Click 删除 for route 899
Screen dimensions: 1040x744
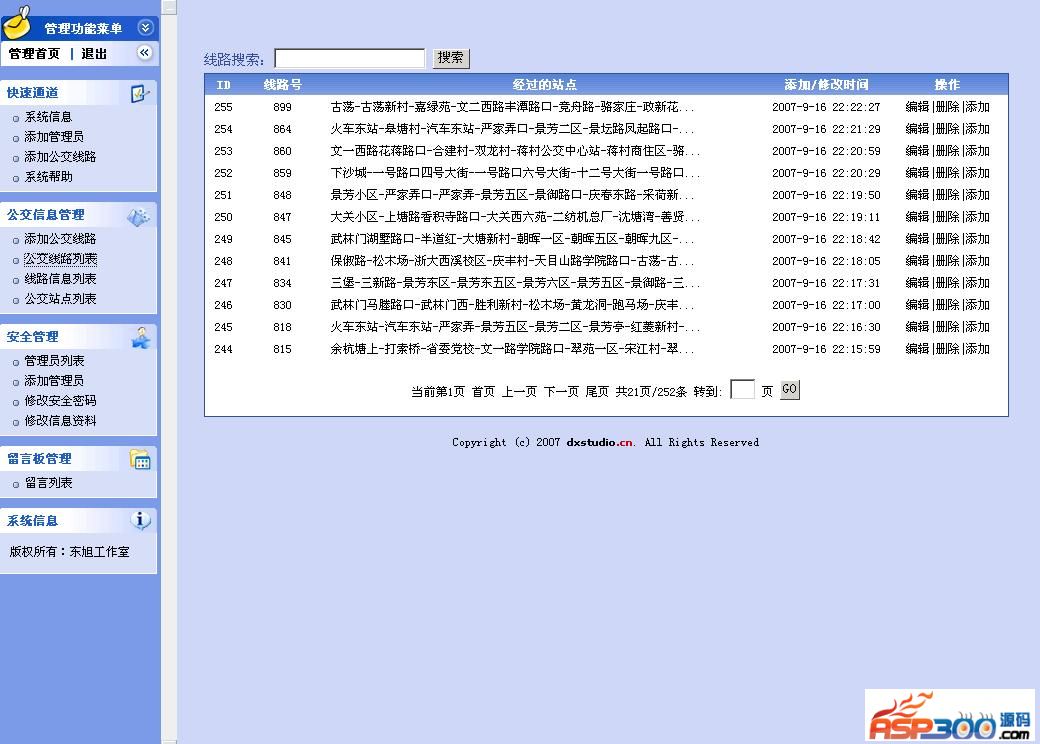click(x=947, y=107)
